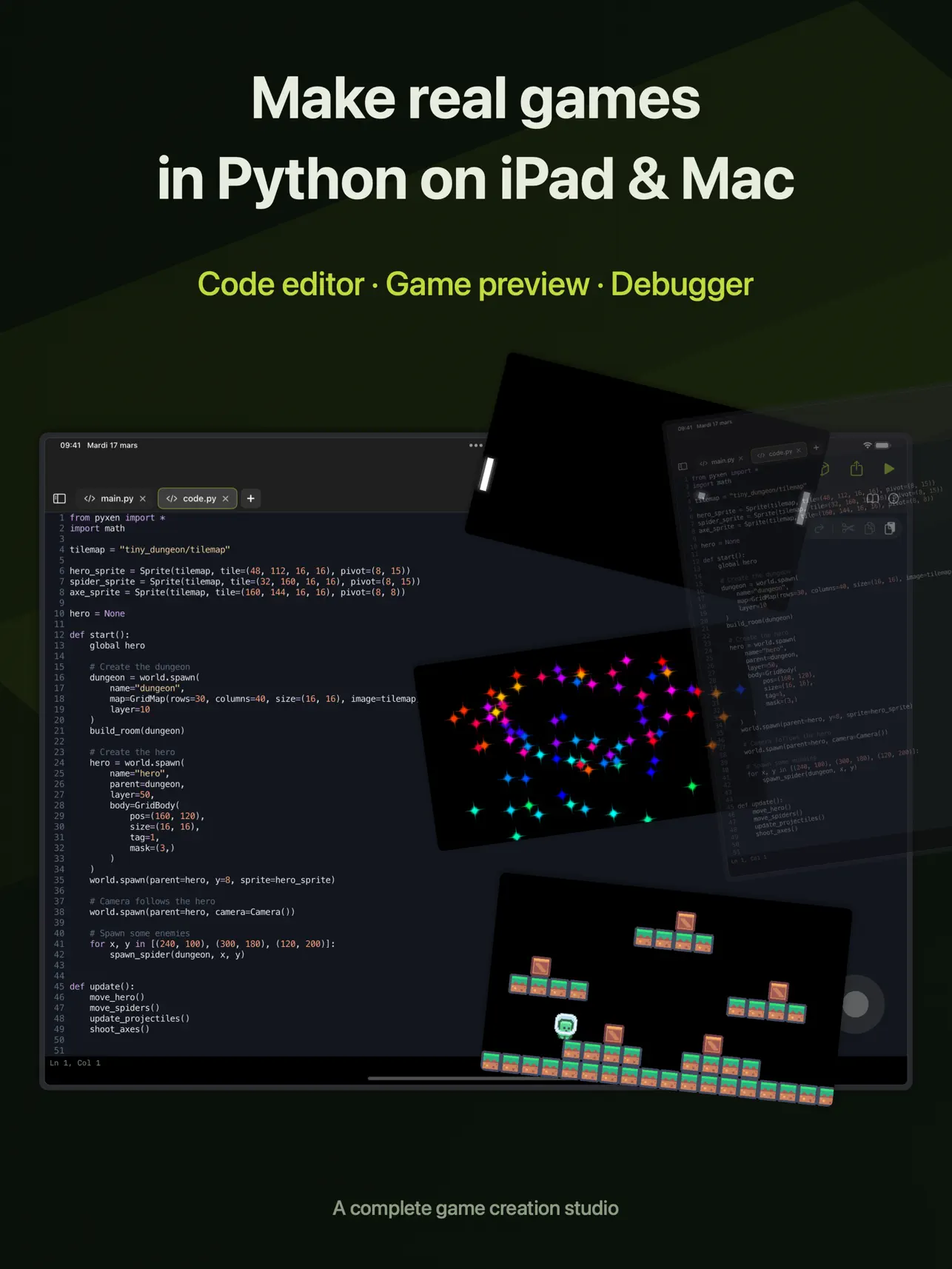Open the three-dot multitasking menu
Screen dimensions: 952x1269
(x=475, y=446)
